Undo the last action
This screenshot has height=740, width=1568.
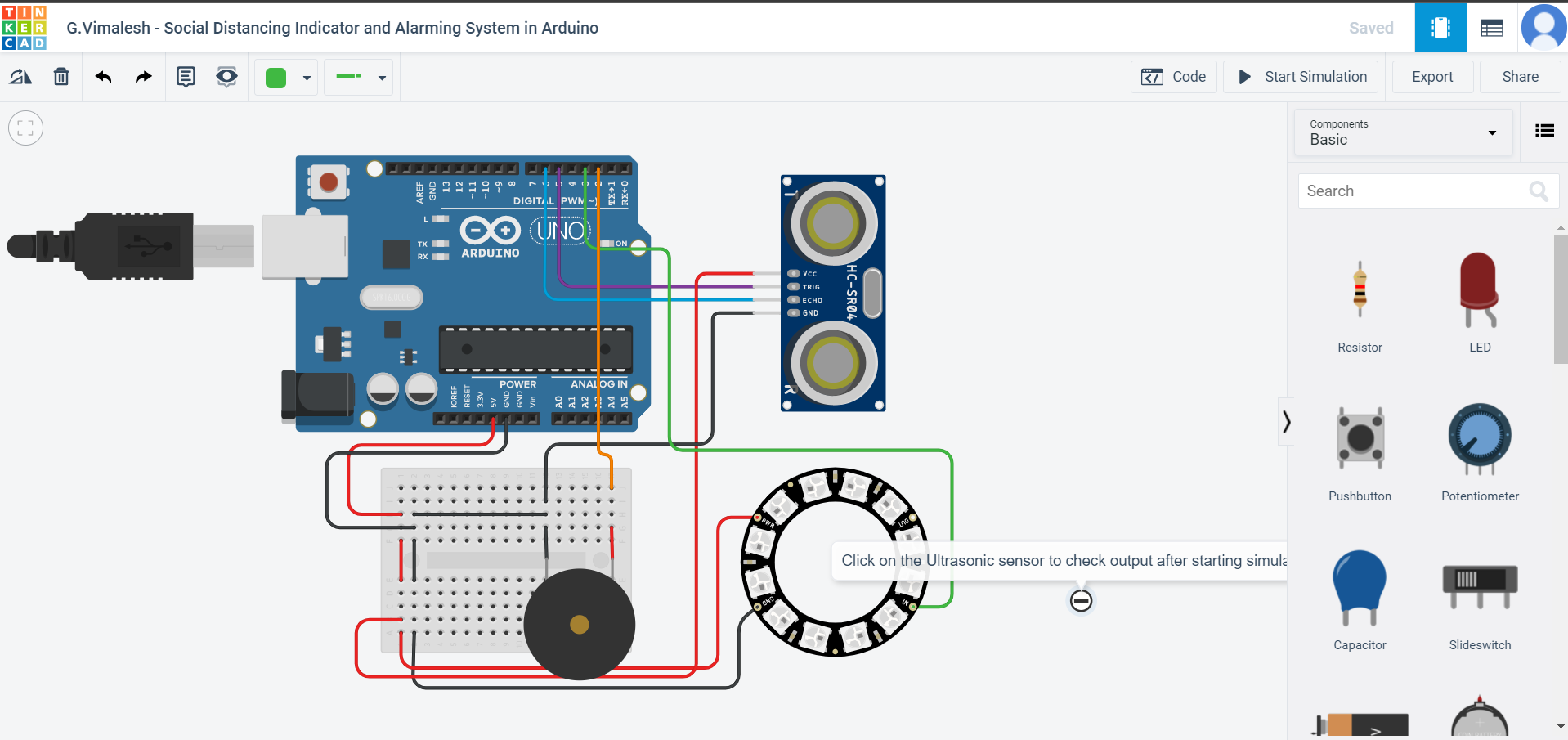pos(103,77)
